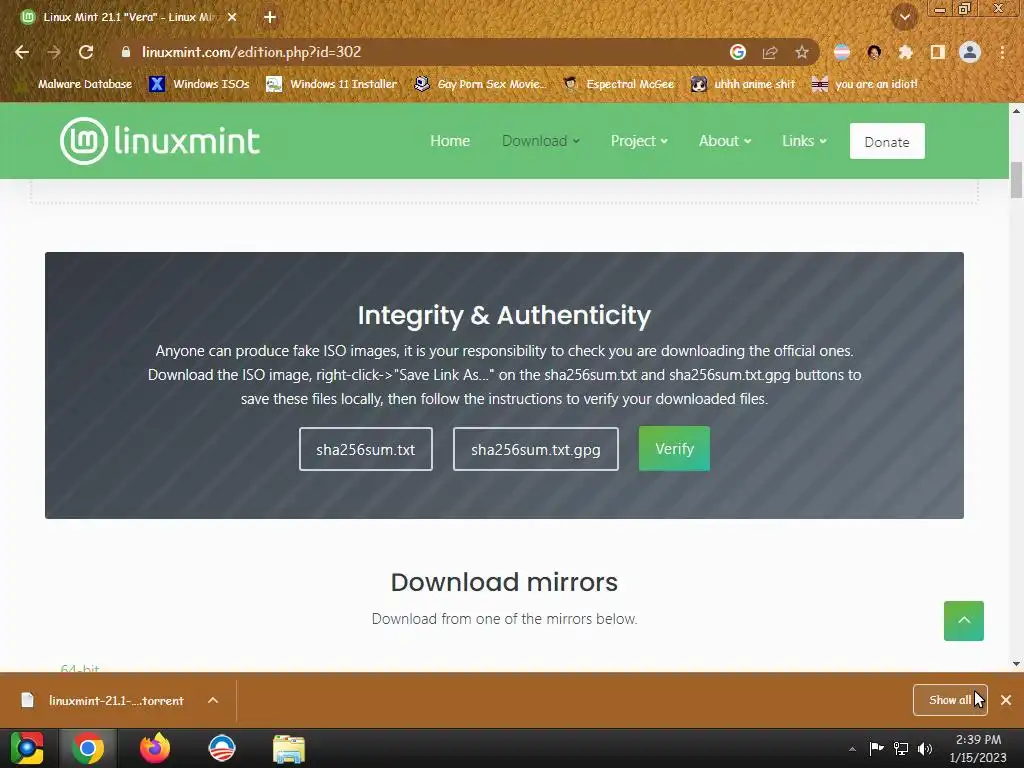Open the profile avatar menu

coord(970,52)
